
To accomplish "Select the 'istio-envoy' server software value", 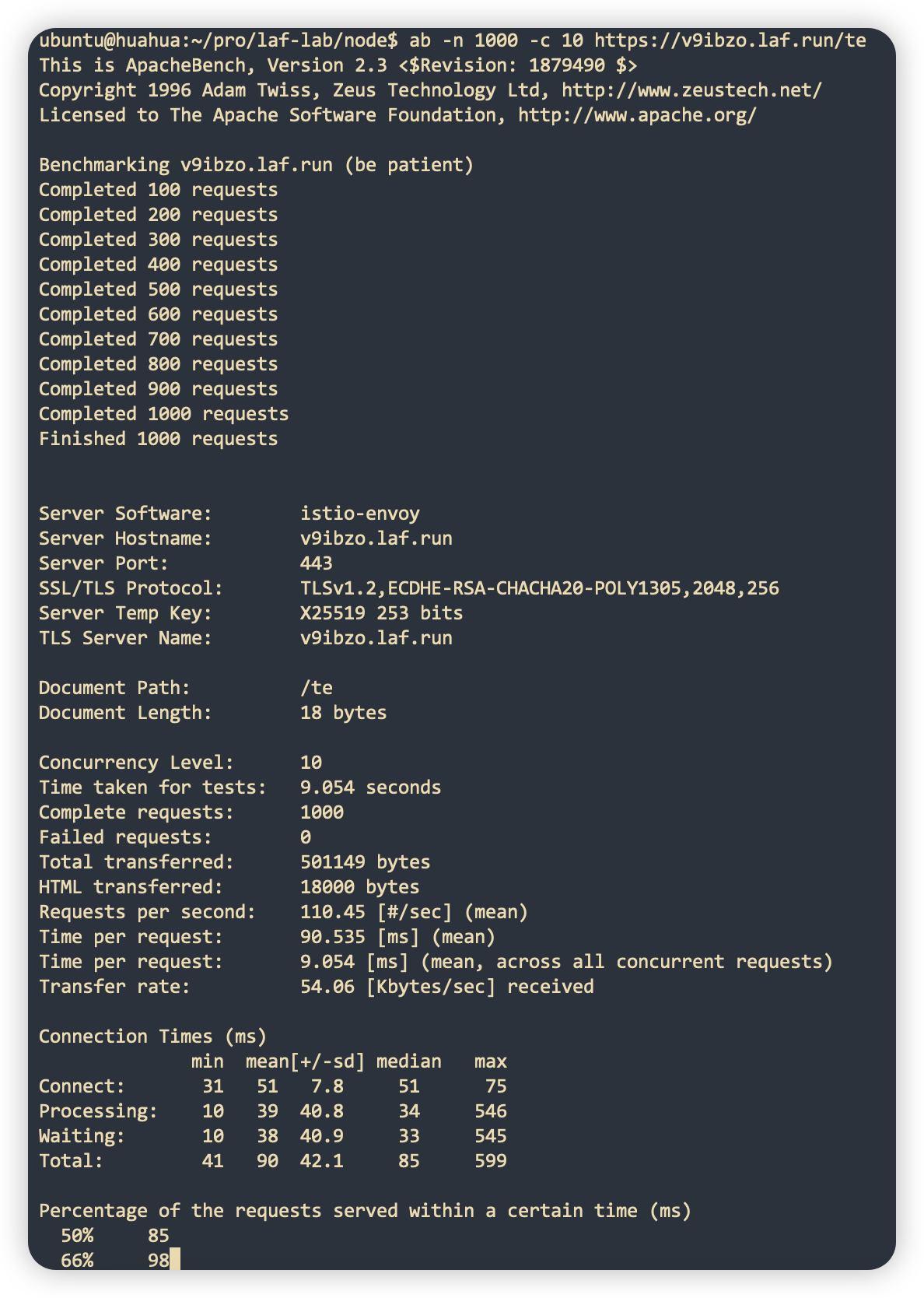I will (359, 514).
